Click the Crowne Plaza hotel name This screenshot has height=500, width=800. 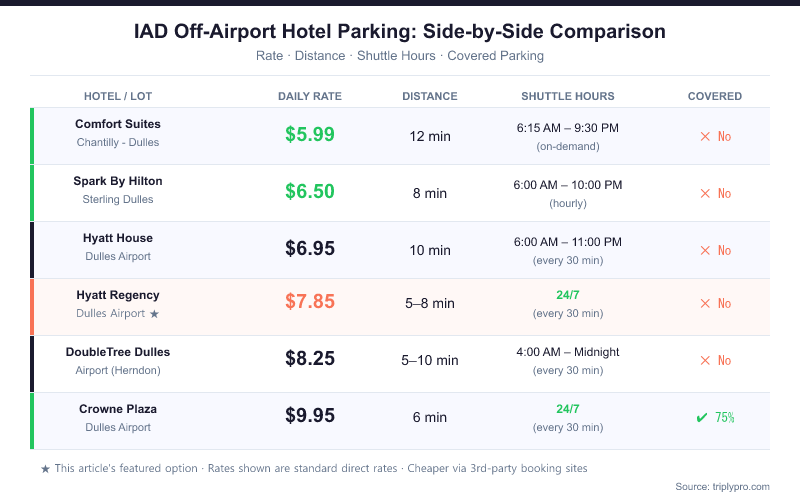tap(118, 409)
